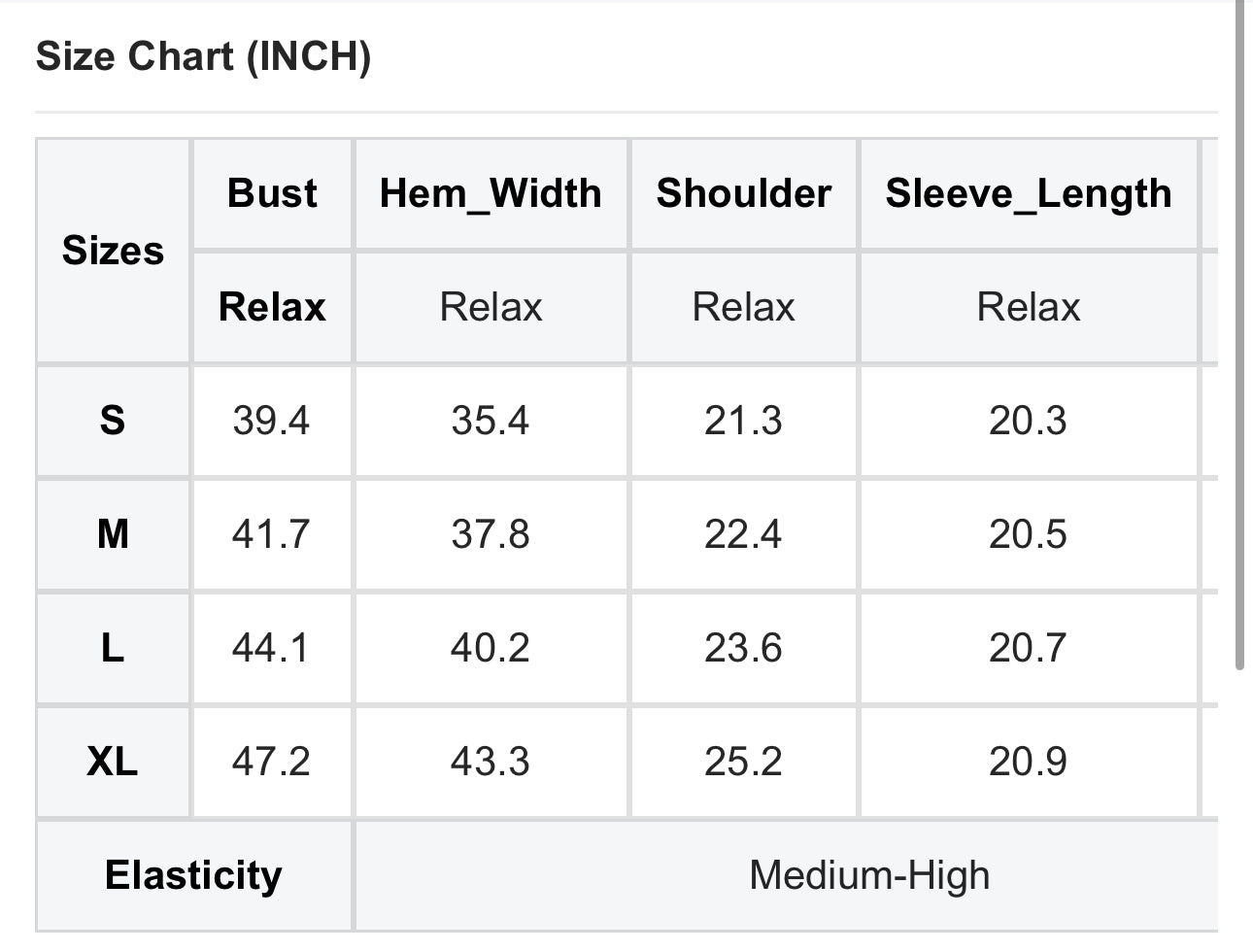
Task: Click shoulder value 23.6 for size L
Action: click(743, 648)
